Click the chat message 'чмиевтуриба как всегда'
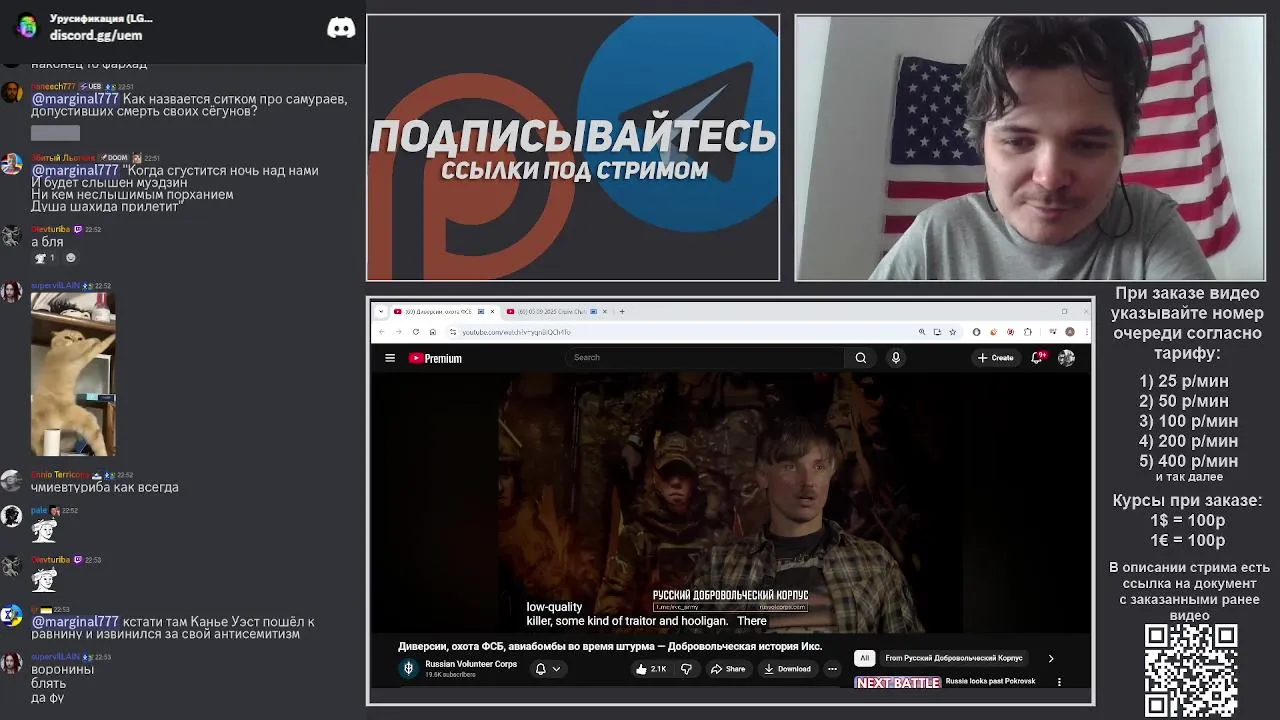Image resolution: width=1280 pixels, height=720 pixels. coord(105,487)
